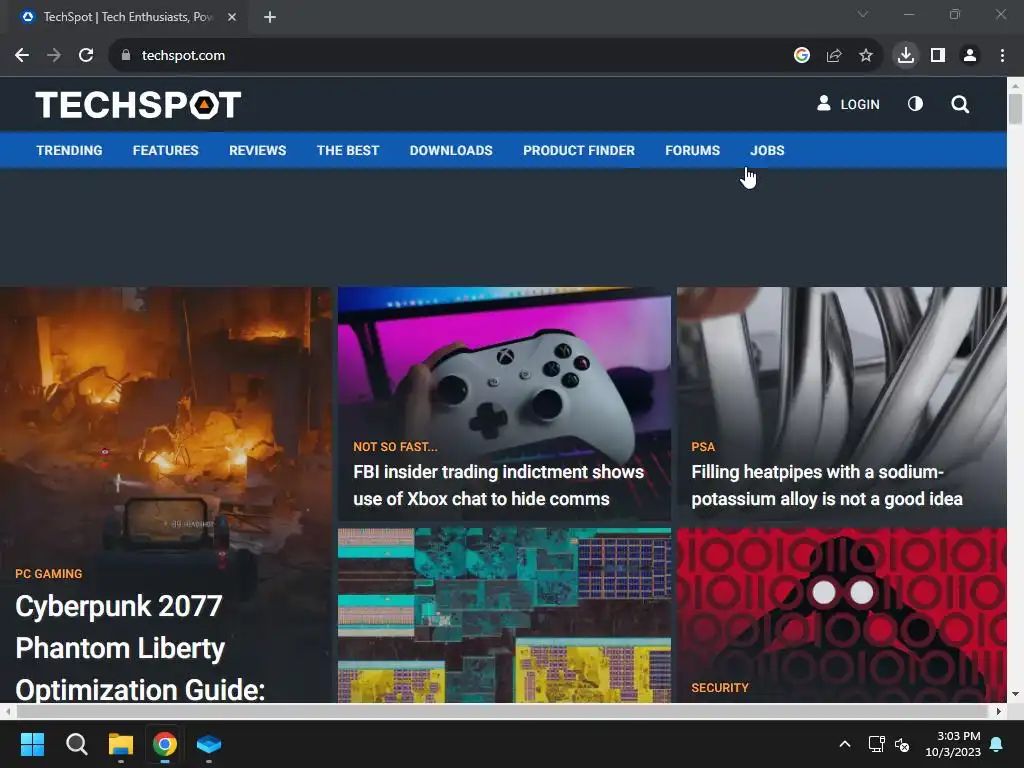Click the Google icon in address bar
1024x768 pixels.
[802, 56]
